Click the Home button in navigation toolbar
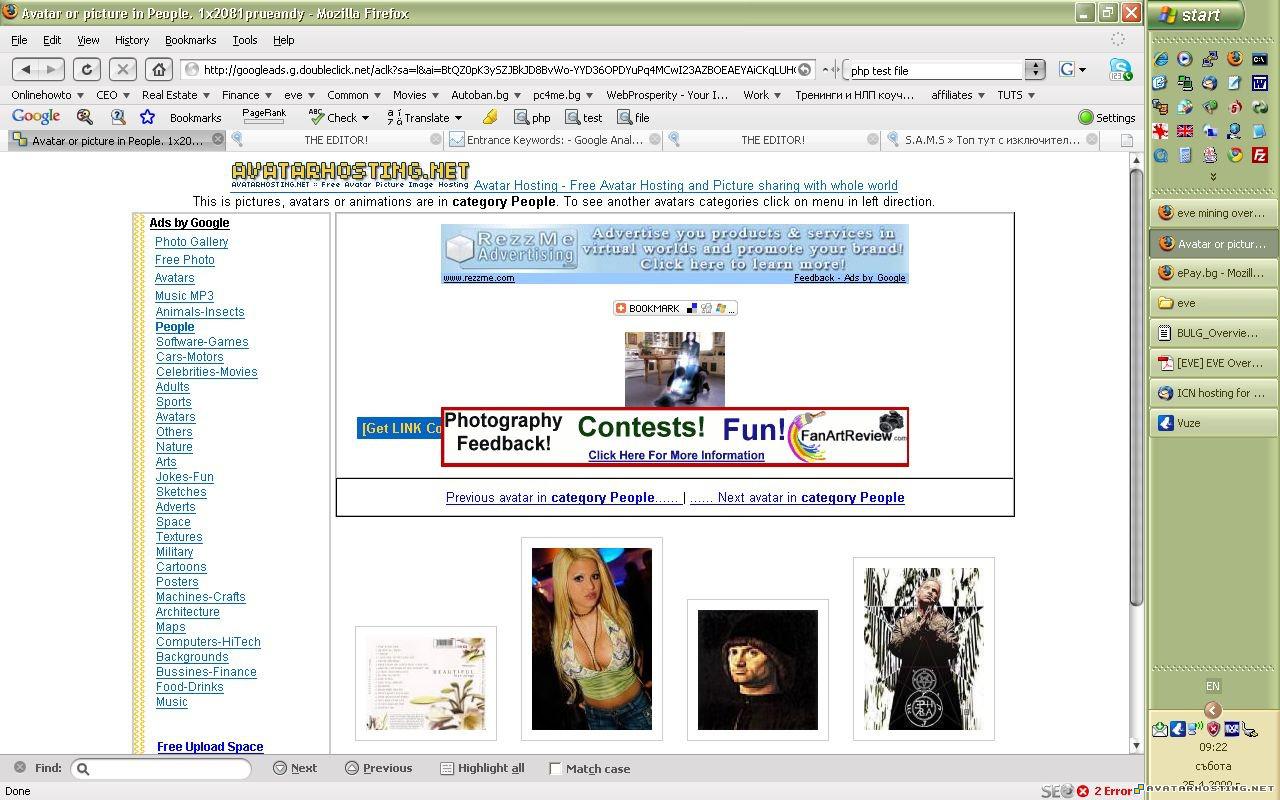The height and width of the screenshot is (800, 1280). [158, 69]
